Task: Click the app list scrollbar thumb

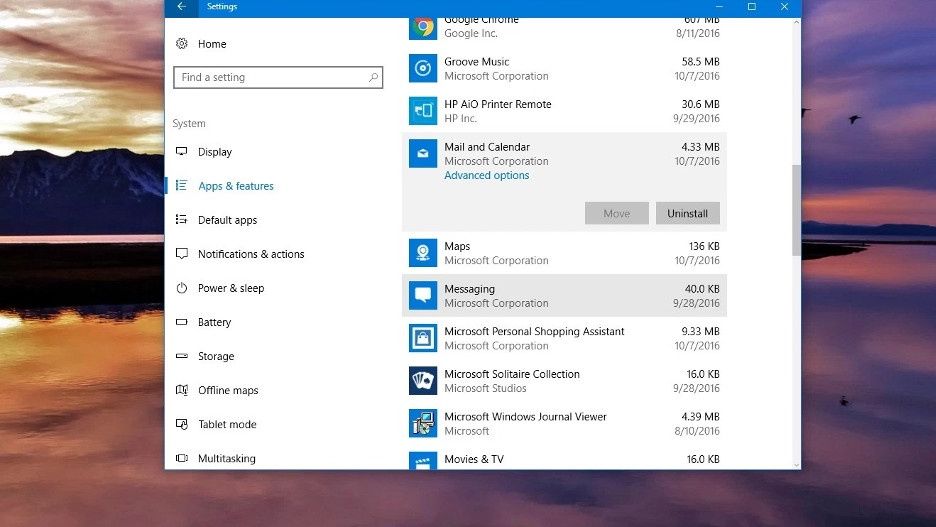Action: point(796,210)
